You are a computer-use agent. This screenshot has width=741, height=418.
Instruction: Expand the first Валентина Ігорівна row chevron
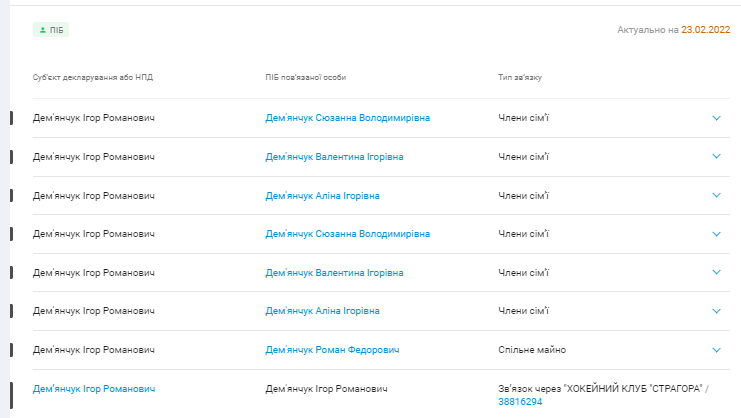click(x=716, y=157)
